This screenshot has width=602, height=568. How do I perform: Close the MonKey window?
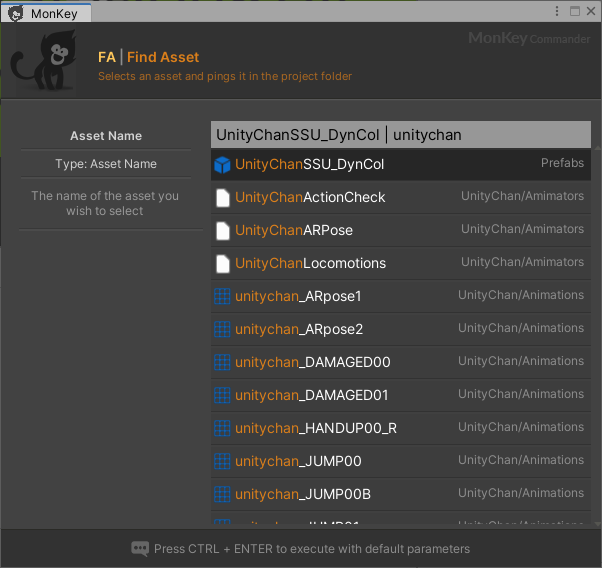(x=591, y=11)
